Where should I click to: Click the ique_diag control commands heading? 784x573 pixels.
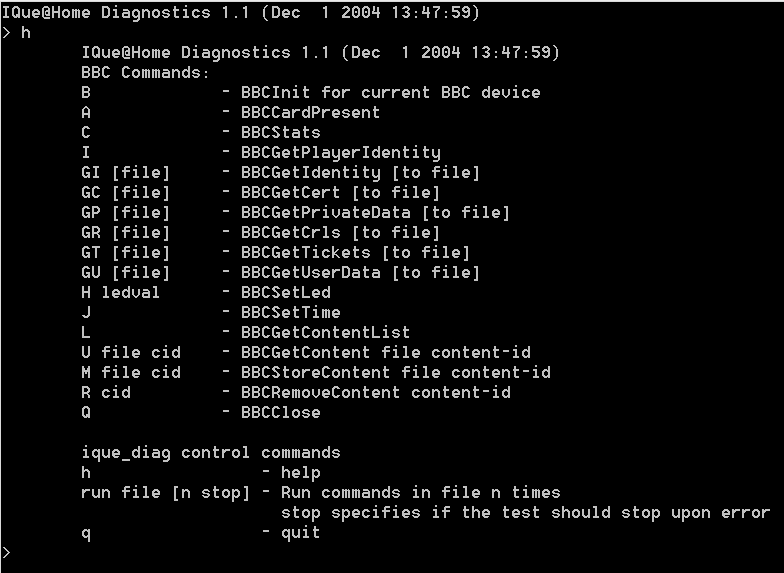210,453
